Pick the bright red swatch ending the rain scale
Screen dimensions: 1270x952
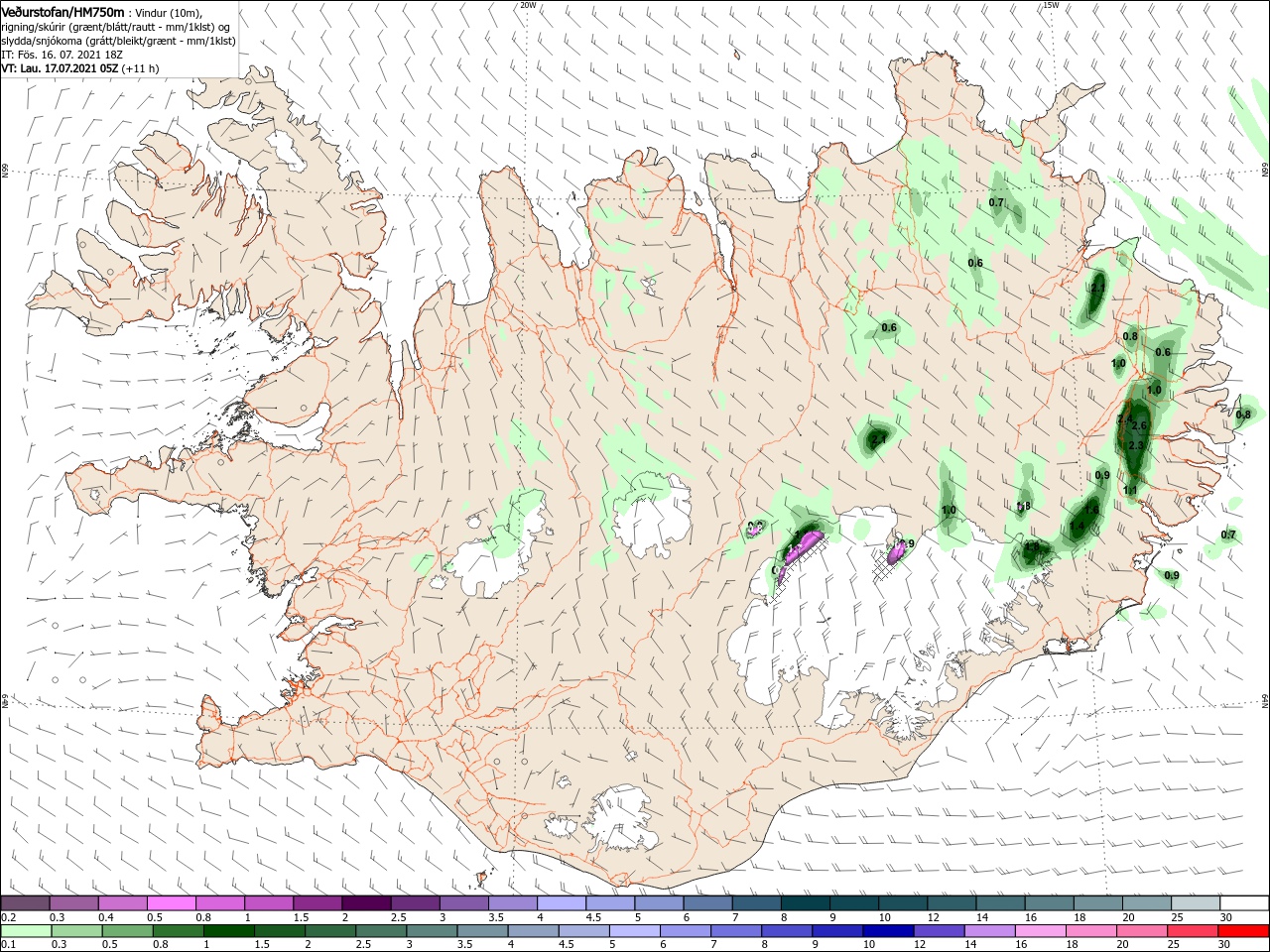click(x=1243, y=931)
